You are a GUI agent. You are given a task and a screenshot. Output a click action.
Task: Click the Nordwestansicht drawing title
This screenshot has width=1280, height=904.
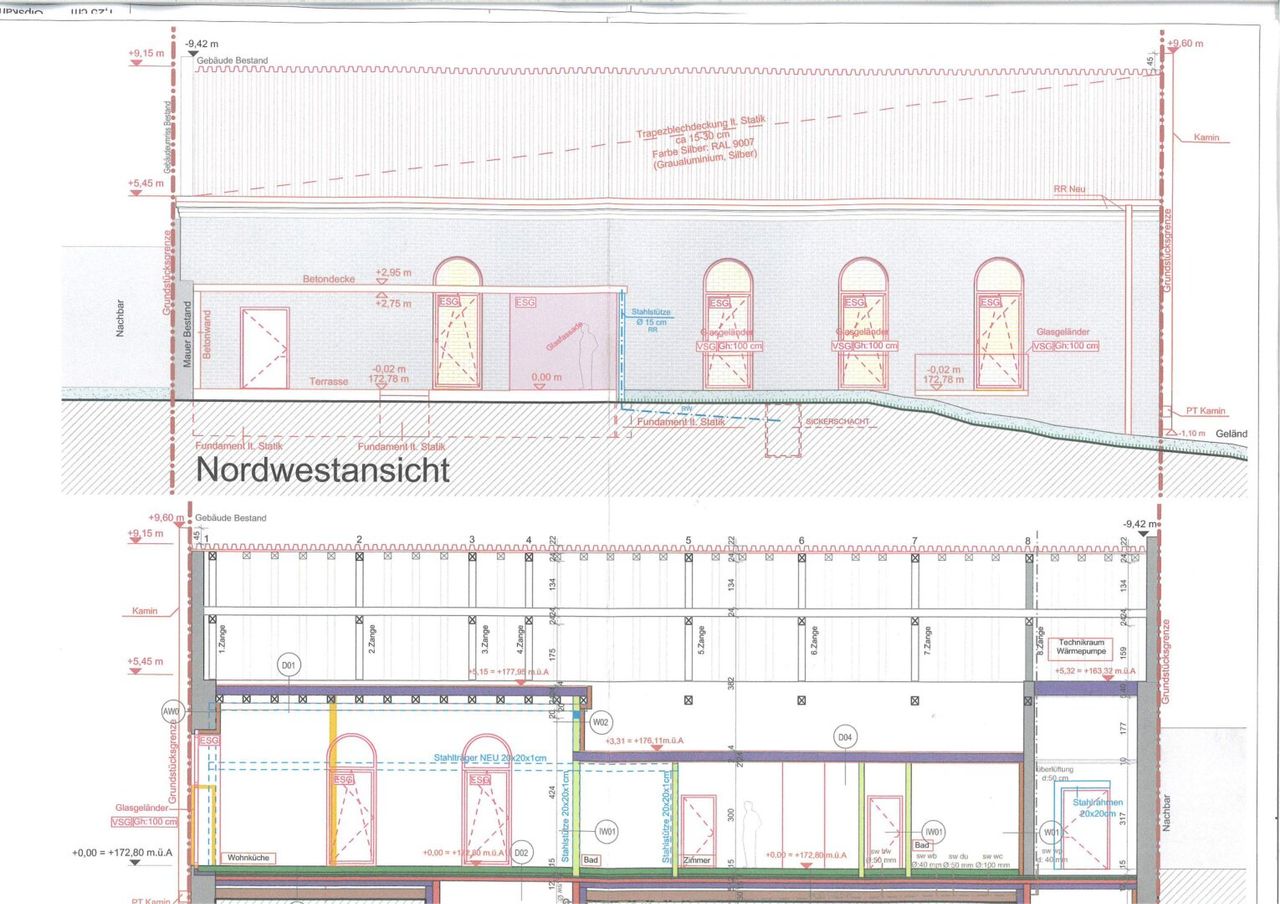[321, 469]
